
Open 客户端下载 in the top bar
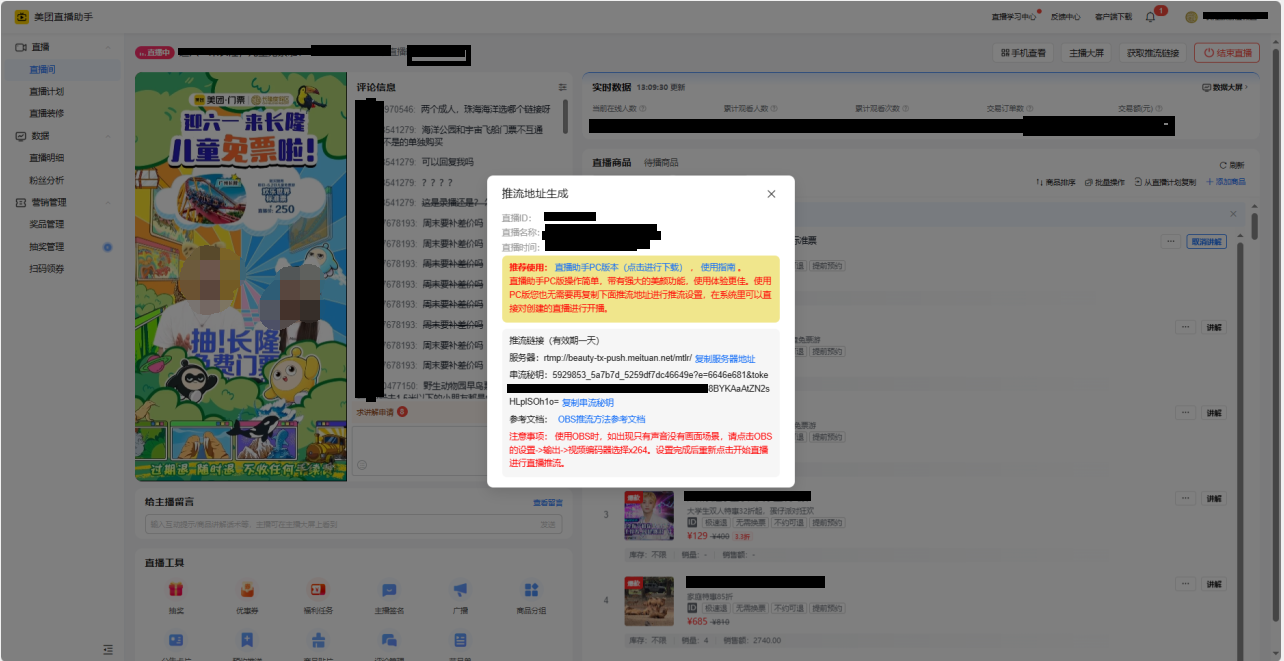pyautogui.click(x=1113, y=17)
